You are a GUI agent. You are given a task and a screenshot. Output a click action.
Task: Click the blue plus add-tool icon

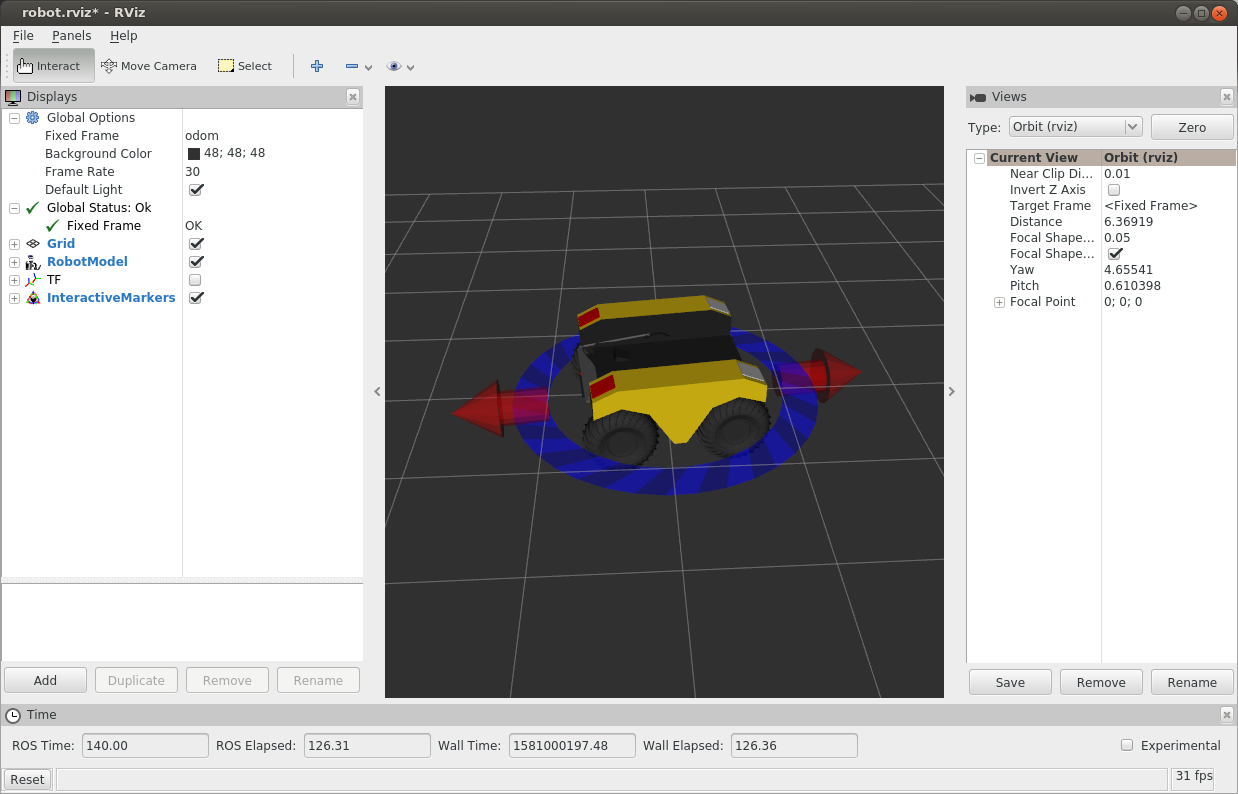(x=317, y=66)
